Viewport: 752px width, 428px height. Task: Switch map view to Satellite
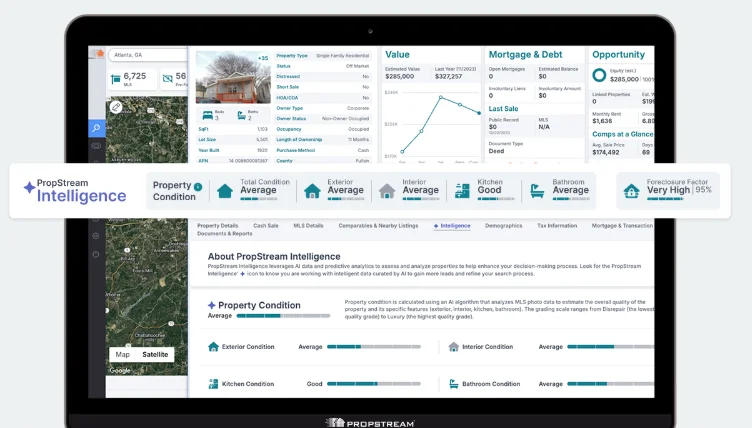(155, 355)
